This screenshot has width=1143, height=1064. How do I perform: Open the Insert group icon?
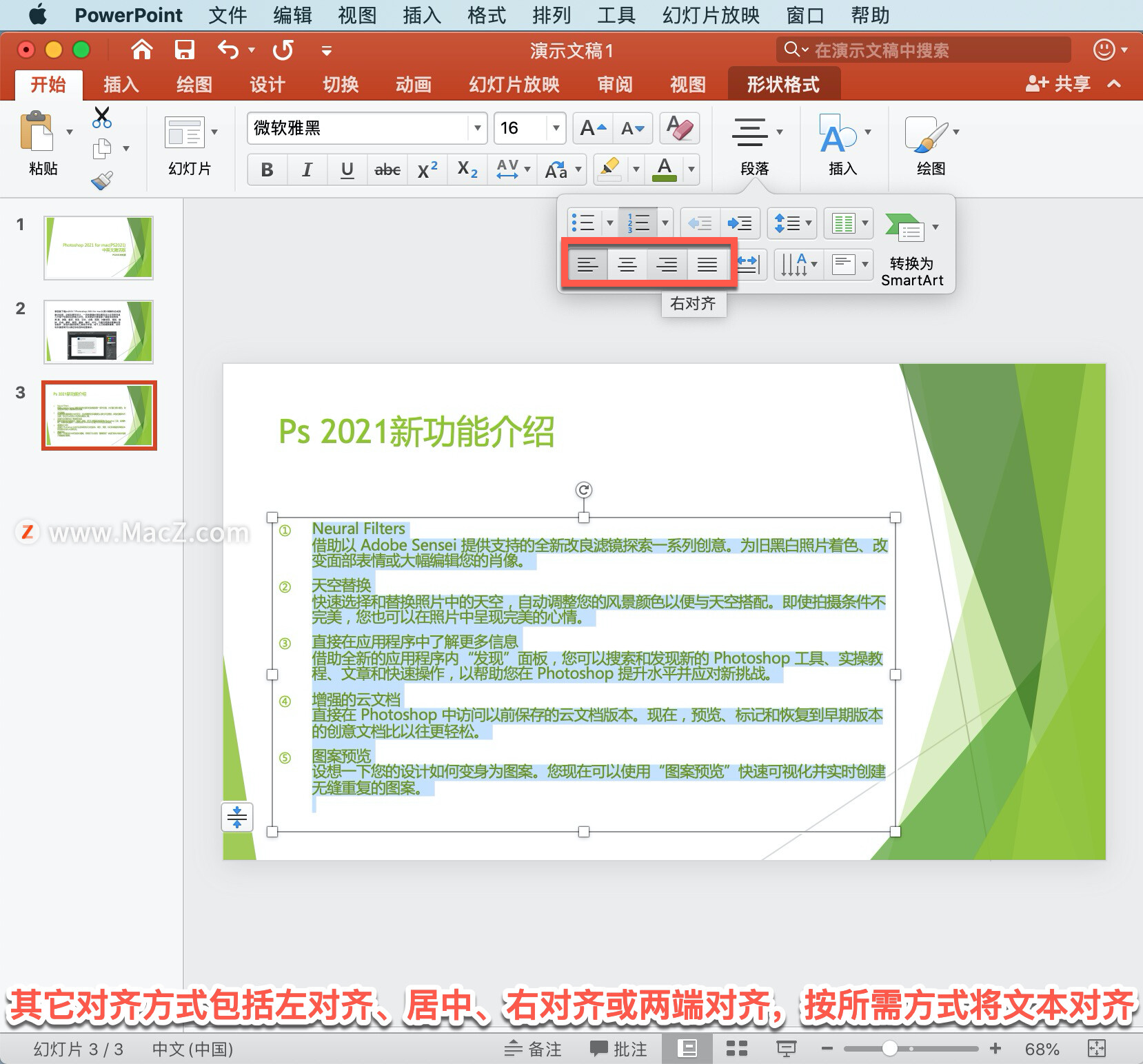pyautogui.click(x=837, y=134)
